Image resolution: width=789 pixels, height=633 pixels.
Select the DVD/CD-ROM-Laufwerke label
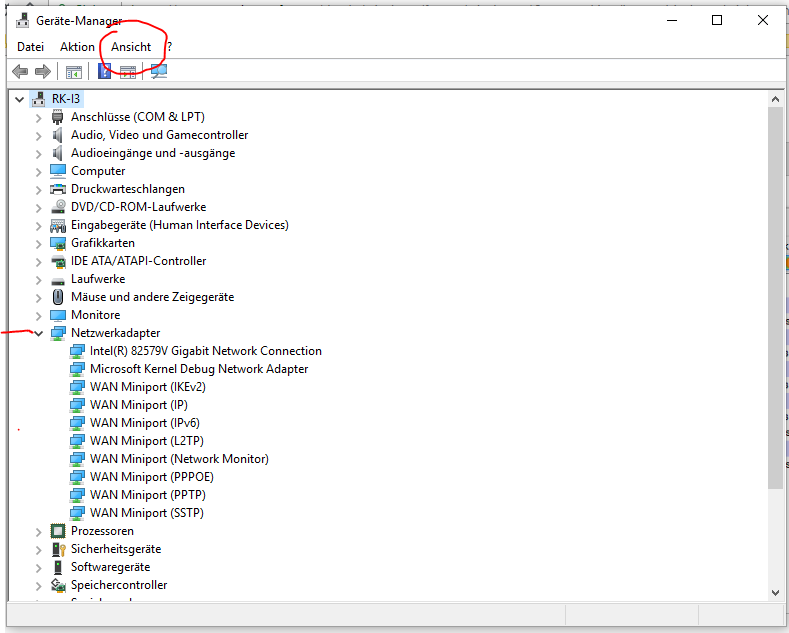pos(138,207)
